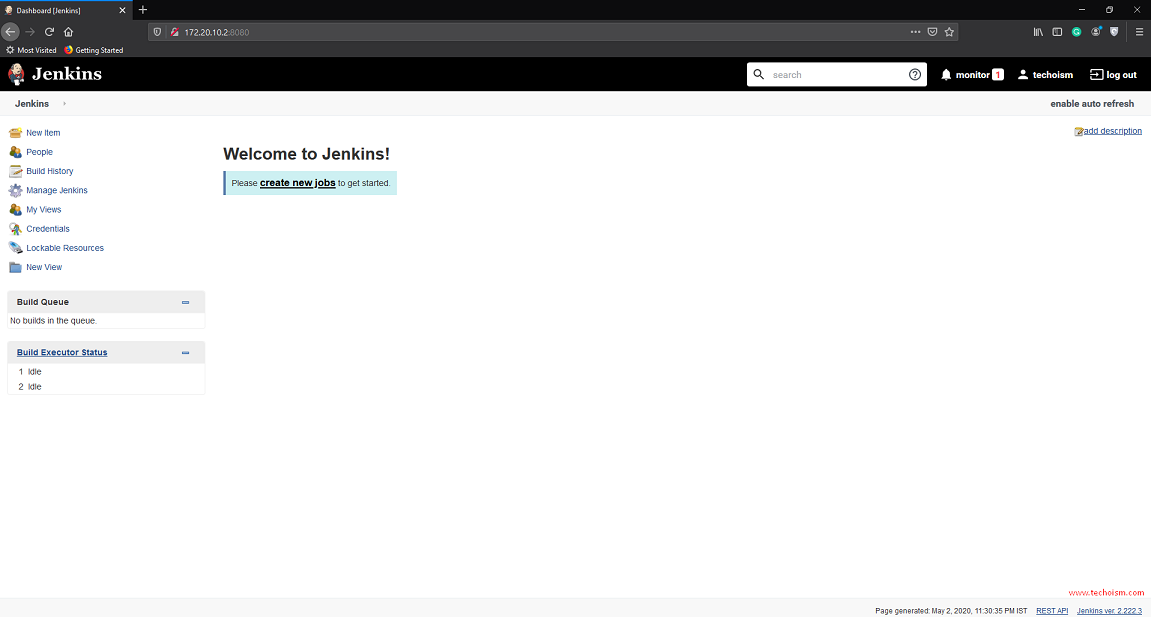Collapse the Build Queue panel

click(x=185, y=302)
